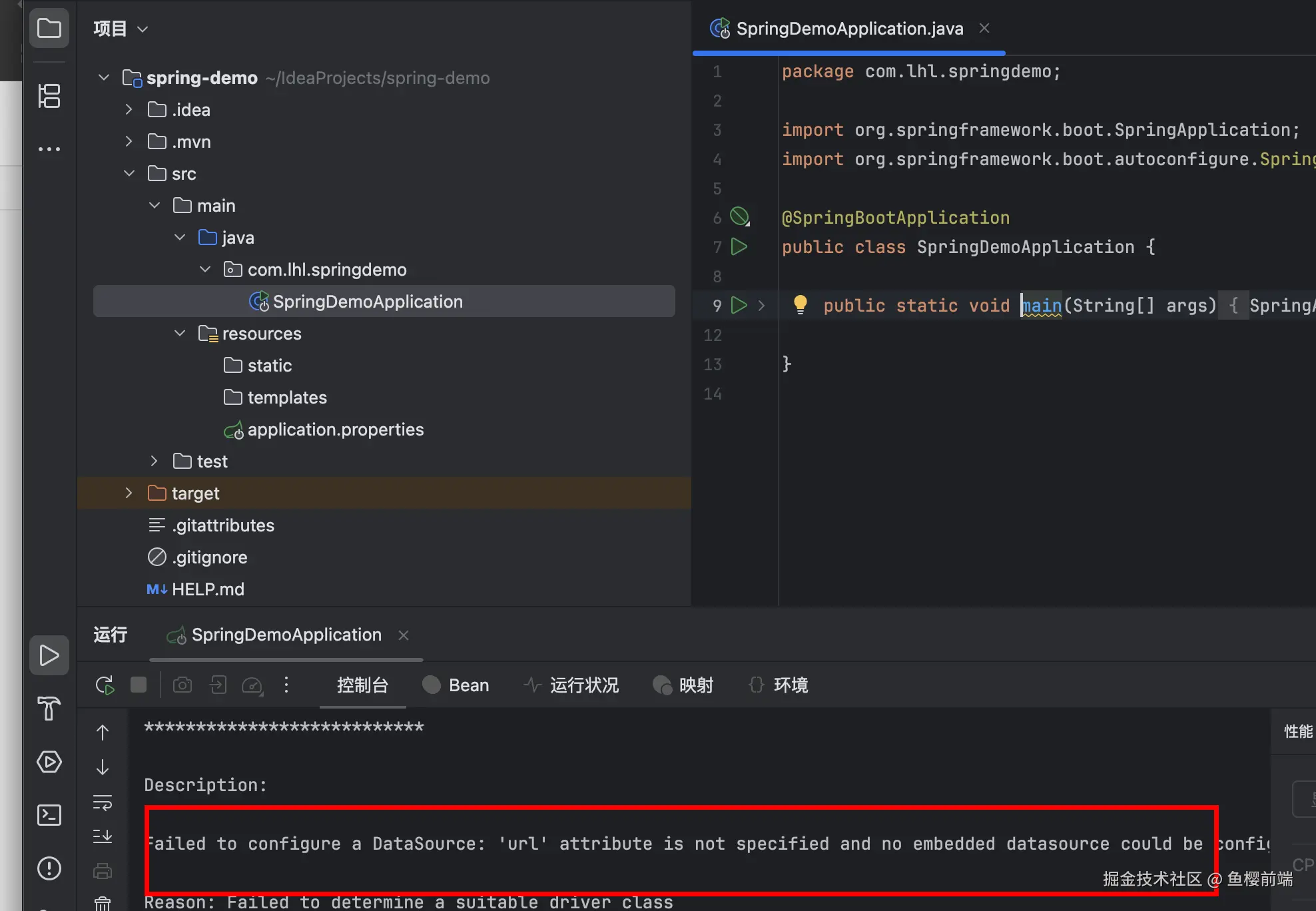1316x911 pixels.
Task: Click the yellow intention lightbulb icon
Action: (x=801, y=305)
